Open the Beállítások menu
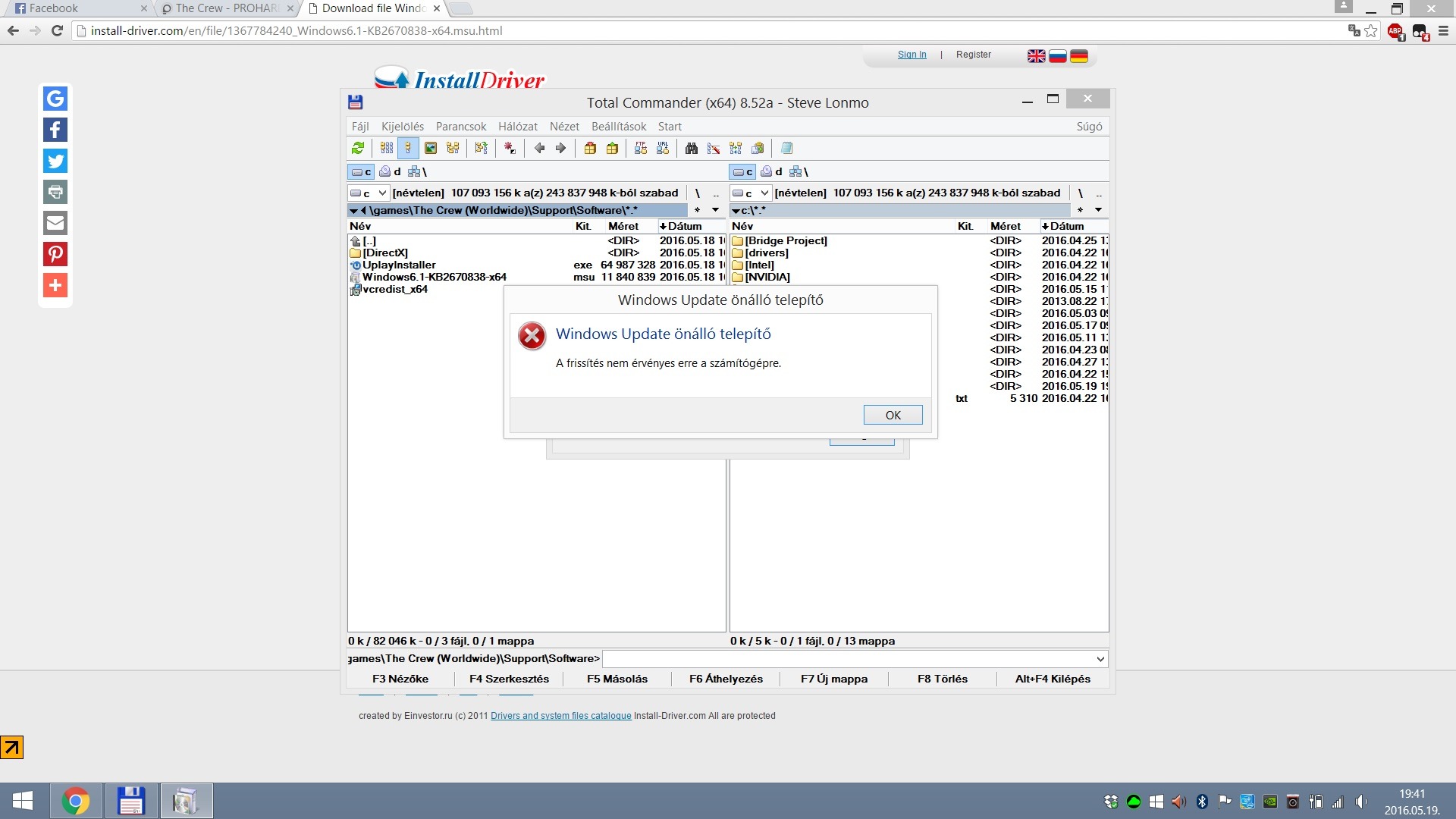 click(618, 127)
